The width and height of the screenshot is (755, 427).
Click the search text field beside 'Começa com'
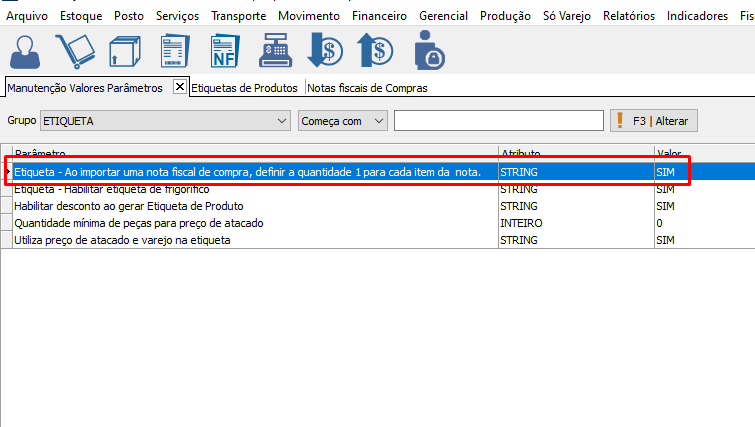(x=498, y=121)
